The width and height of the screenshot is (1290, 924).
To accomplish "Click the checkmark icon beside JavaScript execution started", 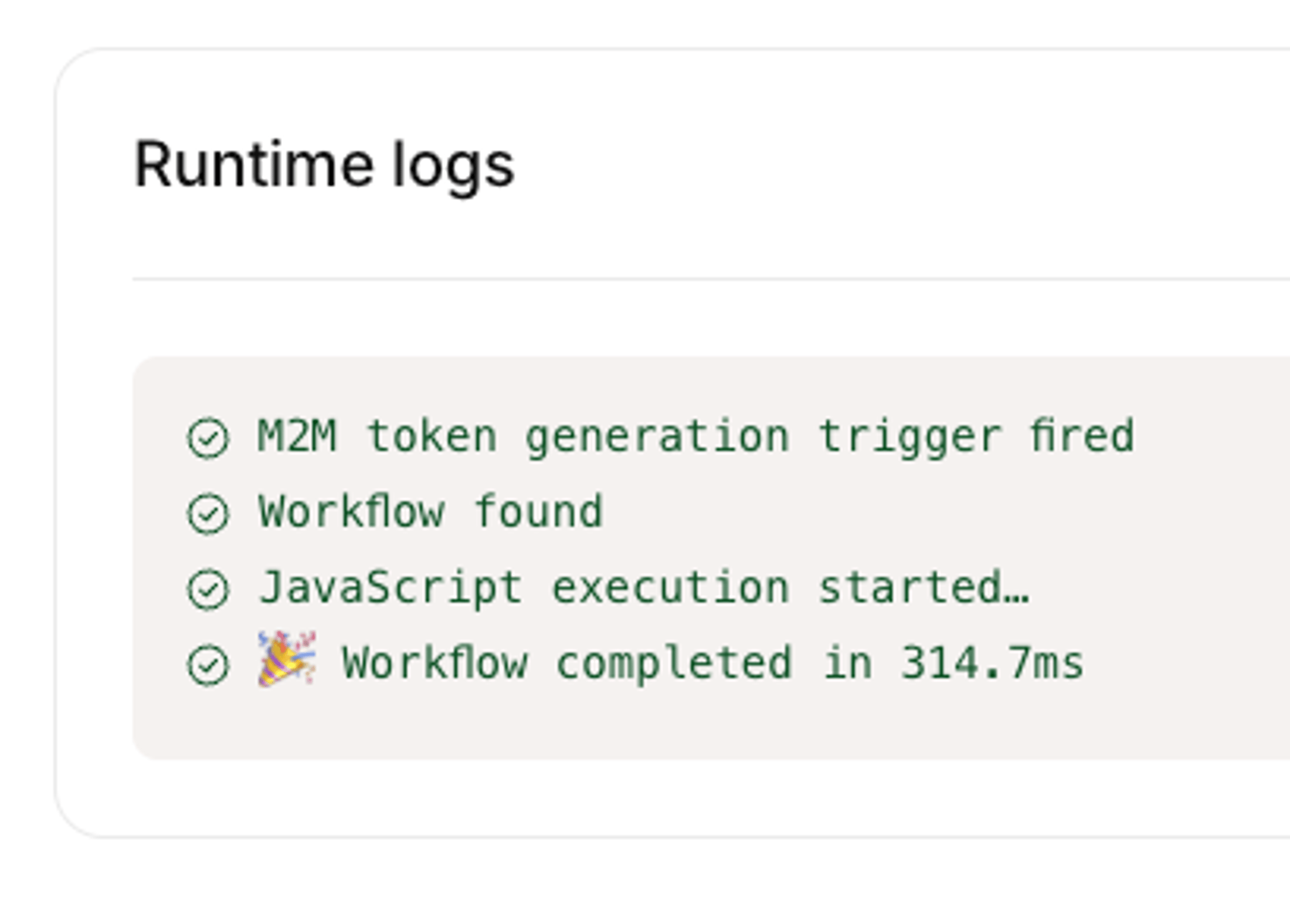I will pyautogui.click(x=209, y=586).
